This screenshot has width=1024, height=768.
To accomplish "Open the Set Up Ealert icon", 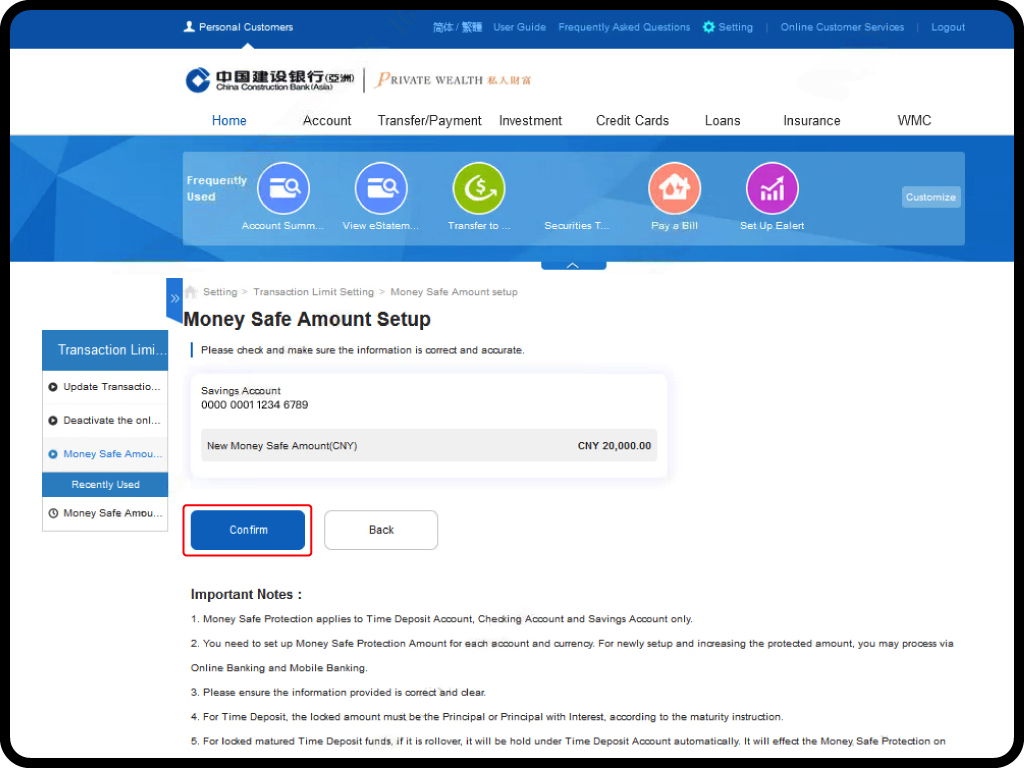I will point(772,188).
